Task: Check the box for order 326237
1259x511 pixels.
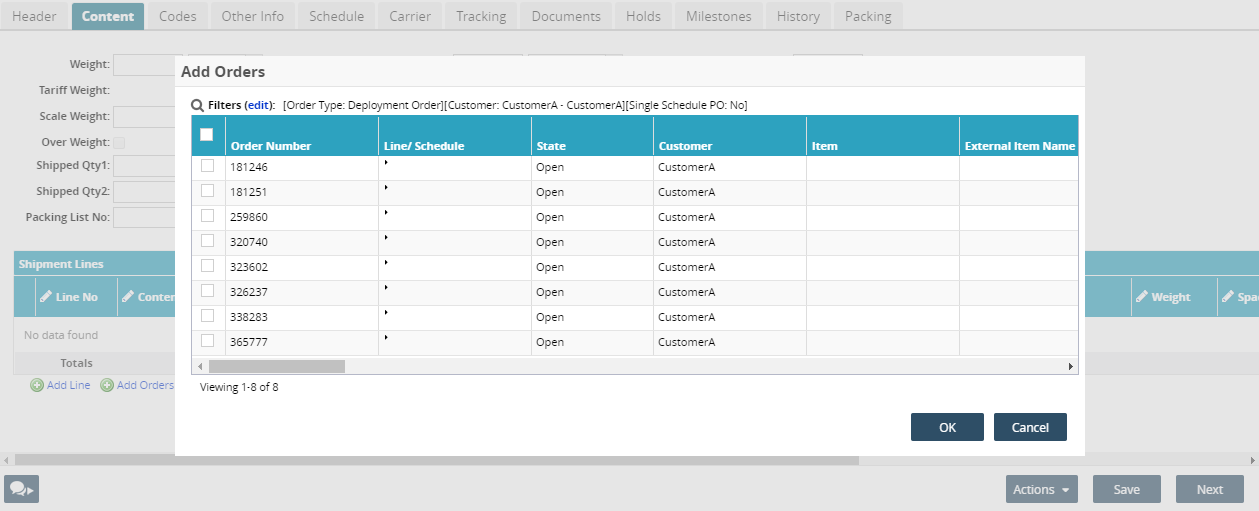Action: (x=208, y=291)
